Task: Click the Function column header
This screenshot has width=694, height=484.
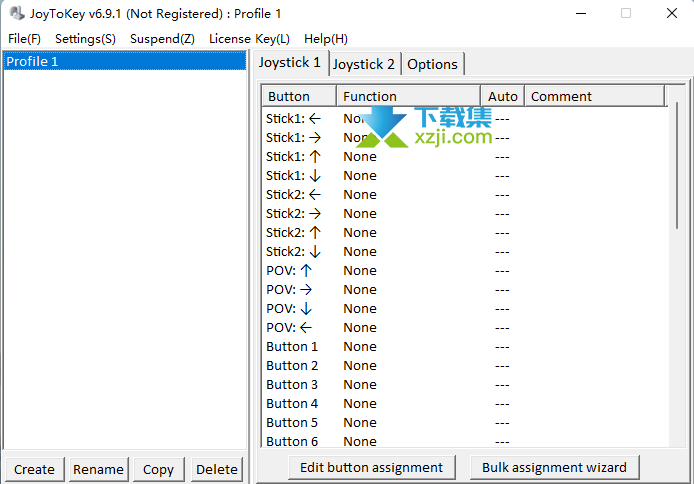Action: (x=409, y=96)
